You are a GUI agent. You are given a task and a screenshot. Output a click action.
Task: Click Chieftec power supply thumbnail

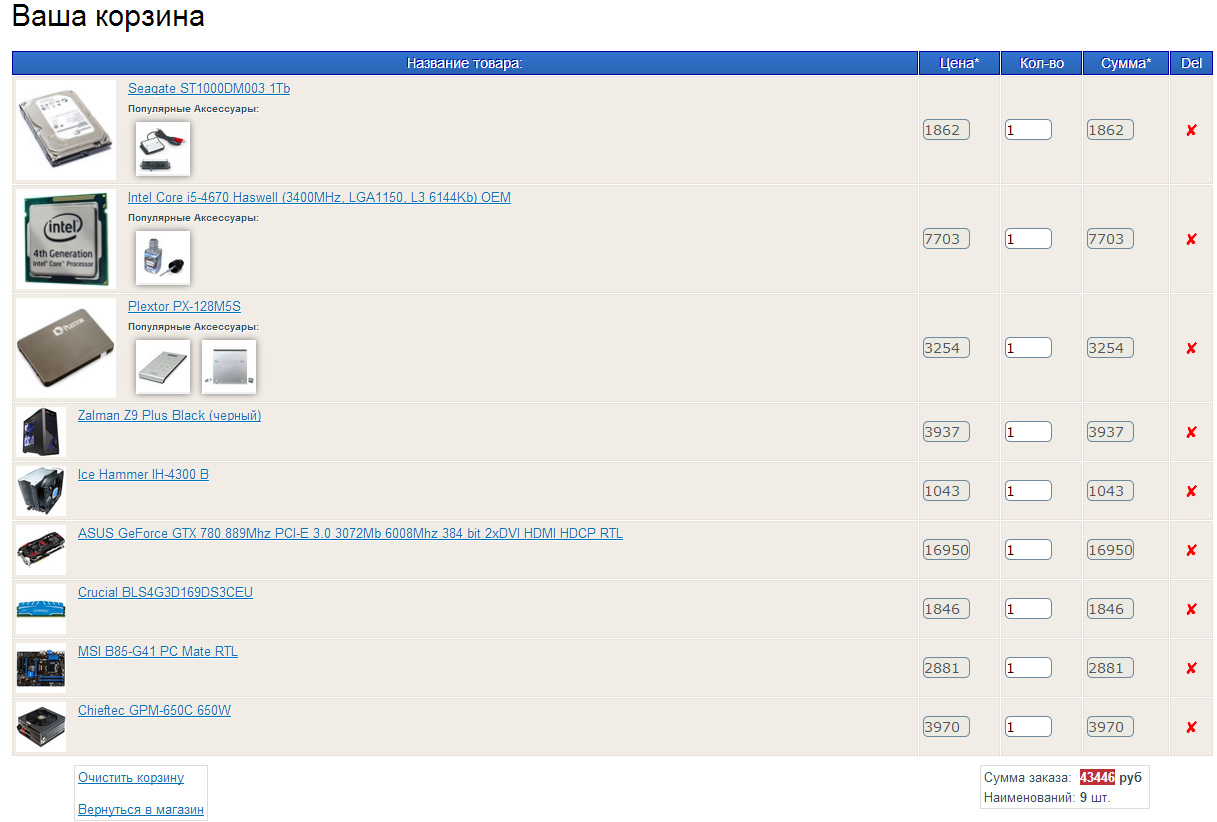[41, 727]
